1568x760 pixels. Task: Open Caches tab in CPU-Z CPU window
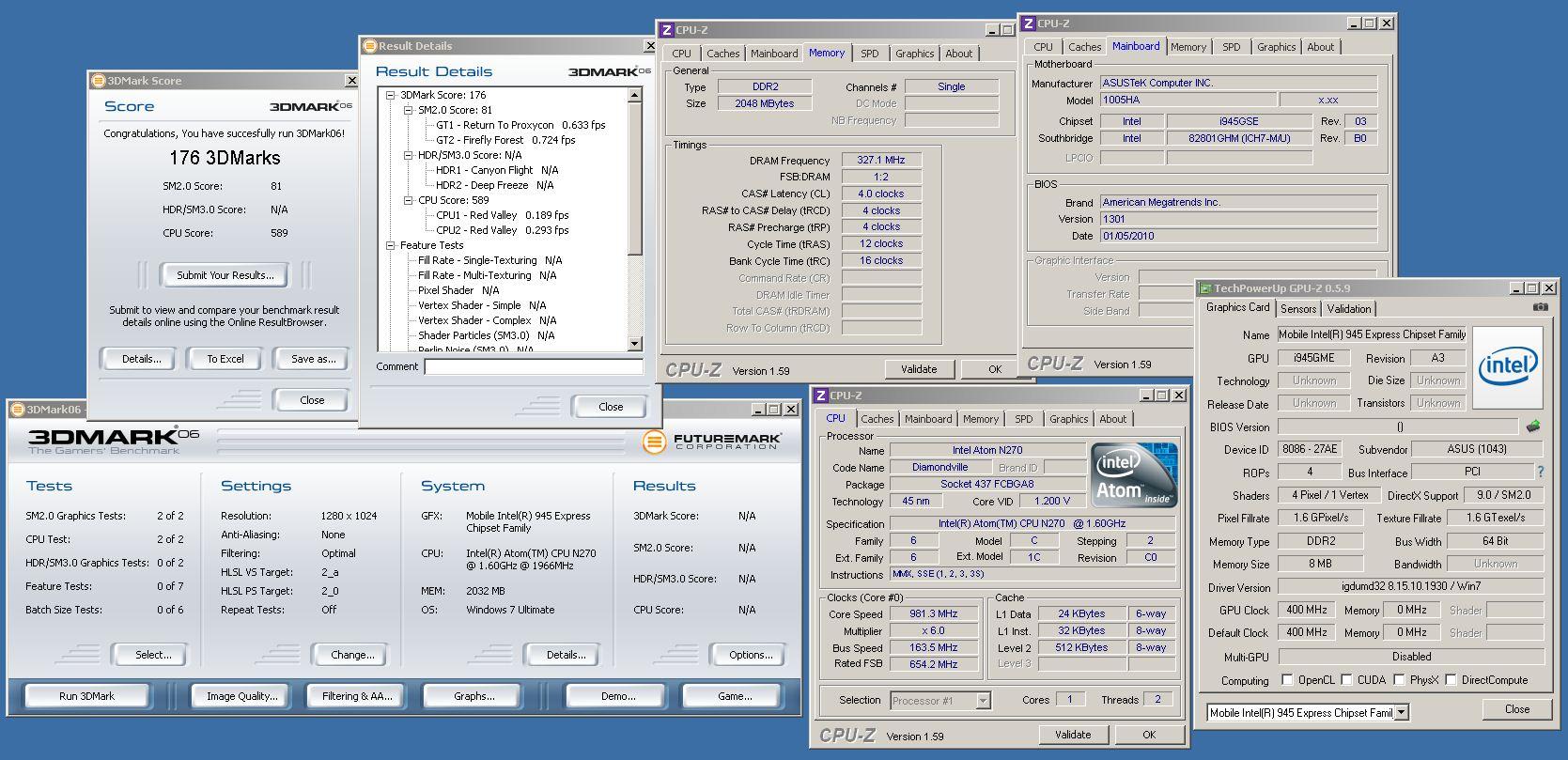coord(877,419)
